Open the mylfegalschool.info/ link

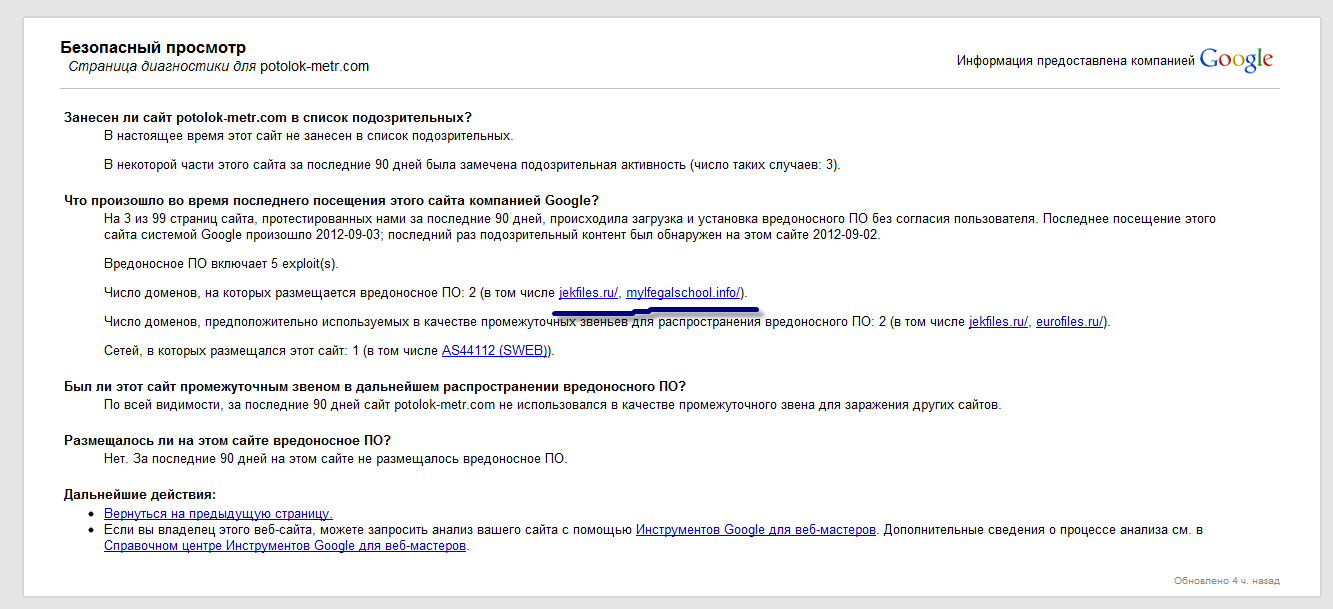(683, 293)
